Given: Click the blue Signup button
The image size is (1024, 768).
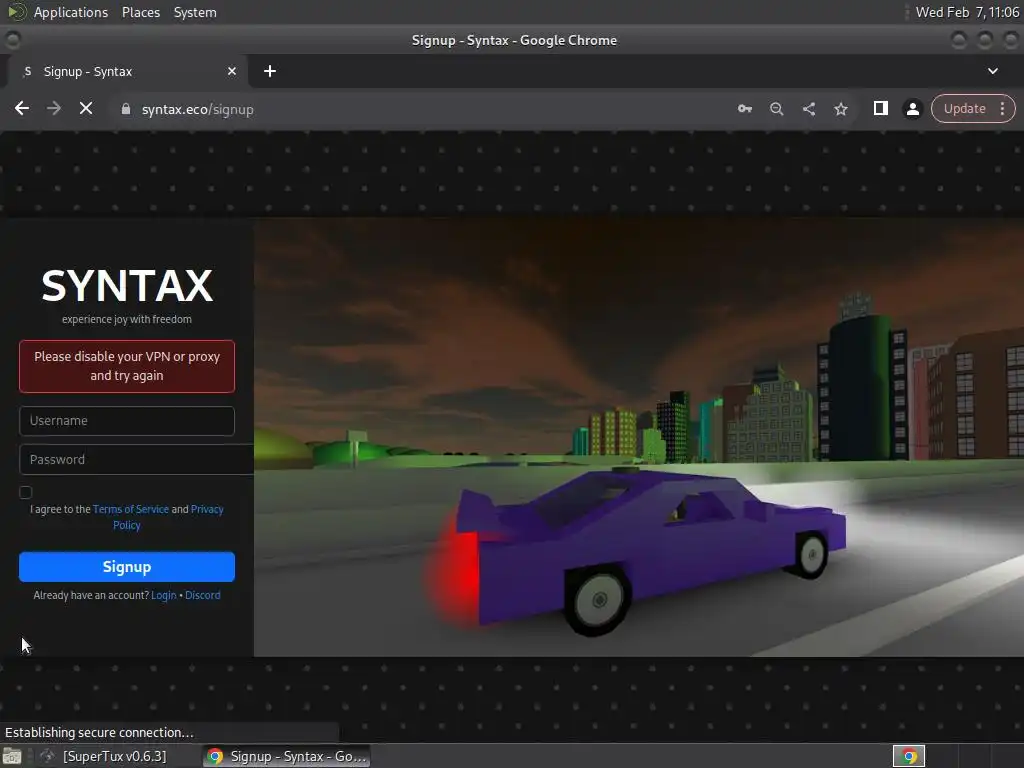Looking at the screenshot, I should 127,566.
